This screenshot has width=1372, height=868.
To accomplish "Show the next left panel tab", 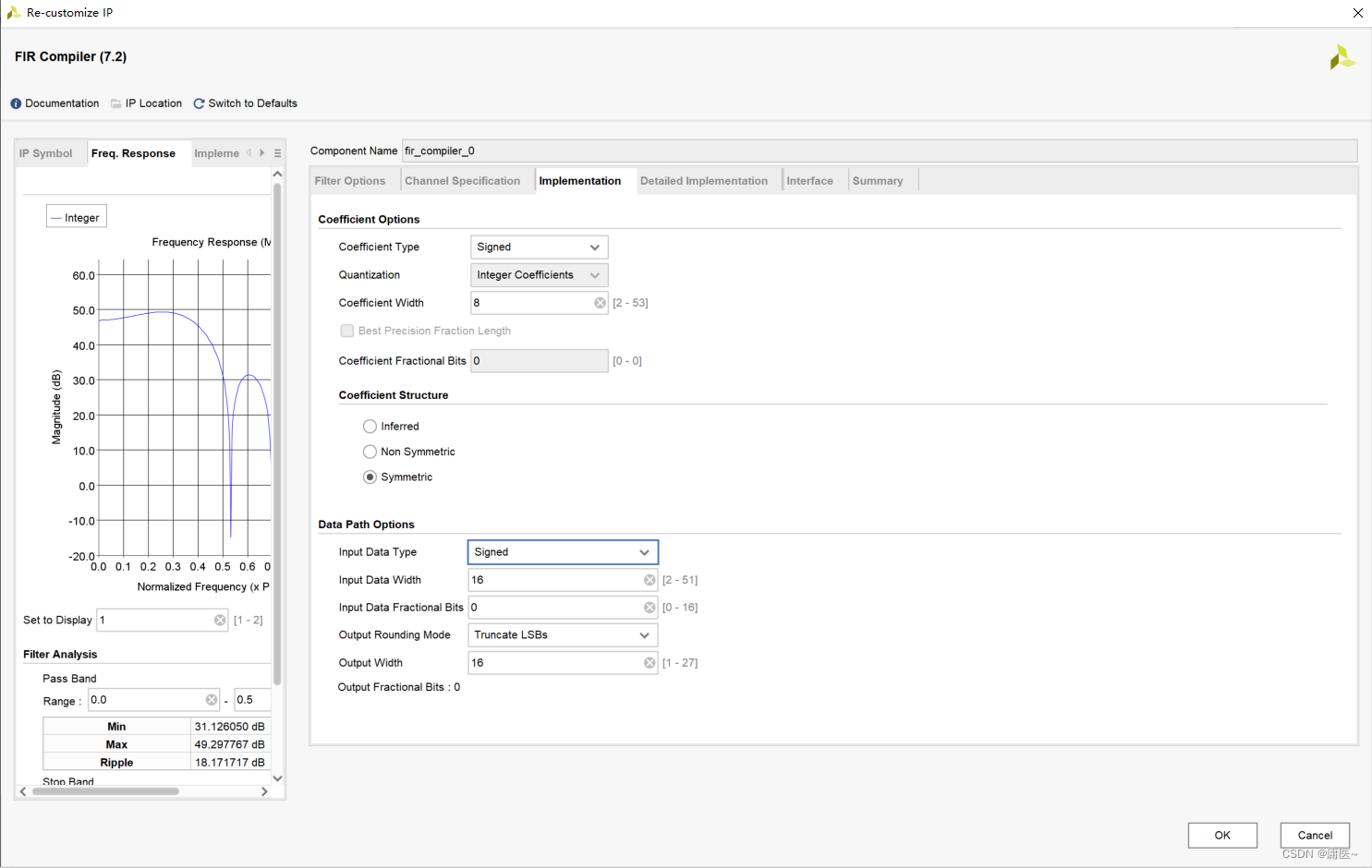I will click(x=262, y=153).
